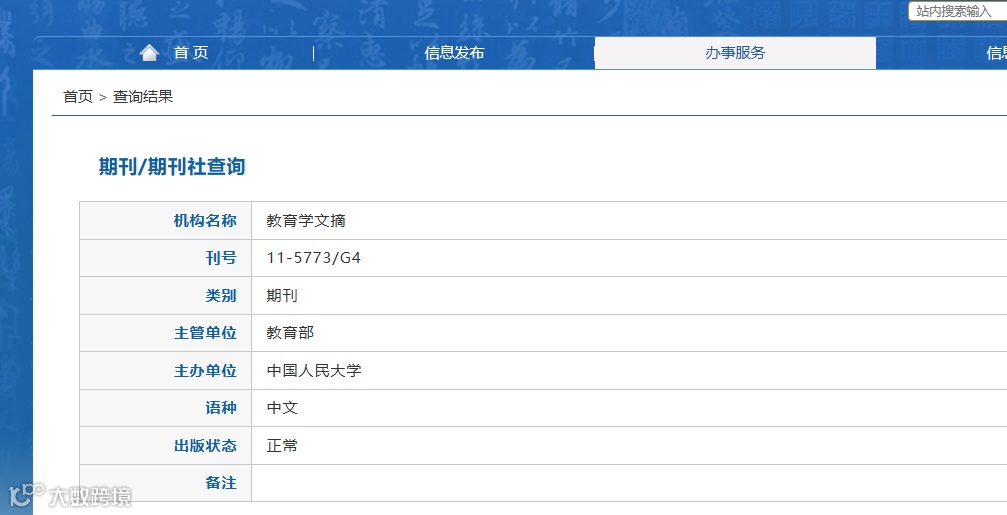This screenshot has width=1007, height=515.
Task: Select the 教育学文摘 value
Action: 306,221
